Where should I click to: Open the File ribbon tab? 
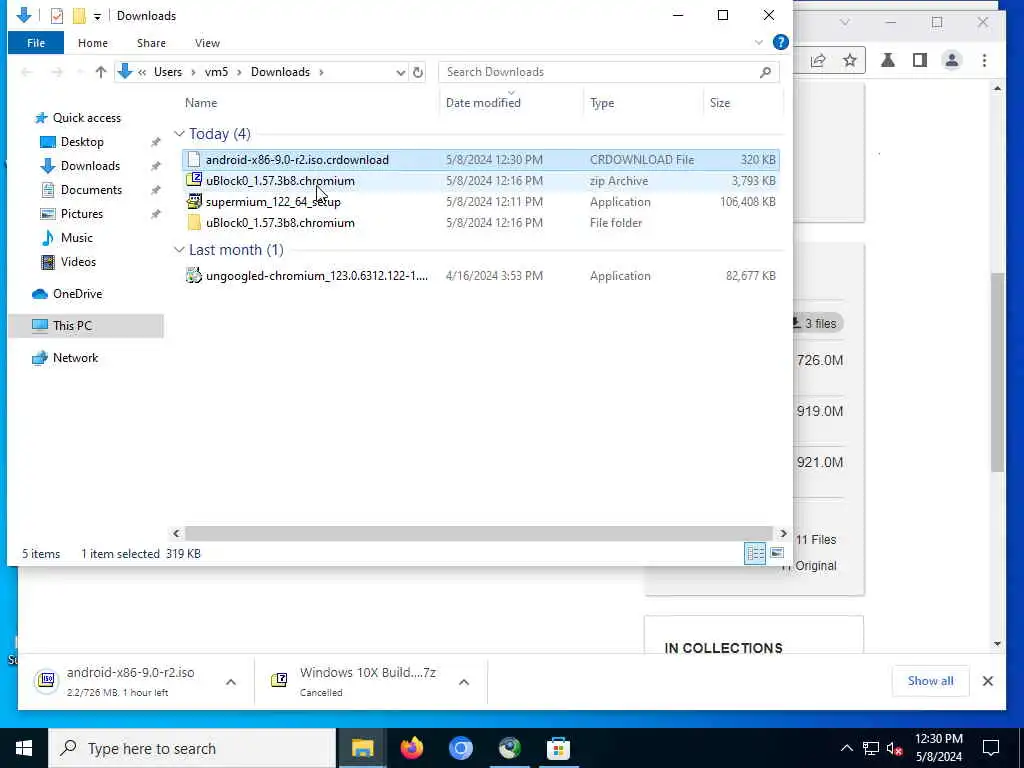tap(36, 43)
